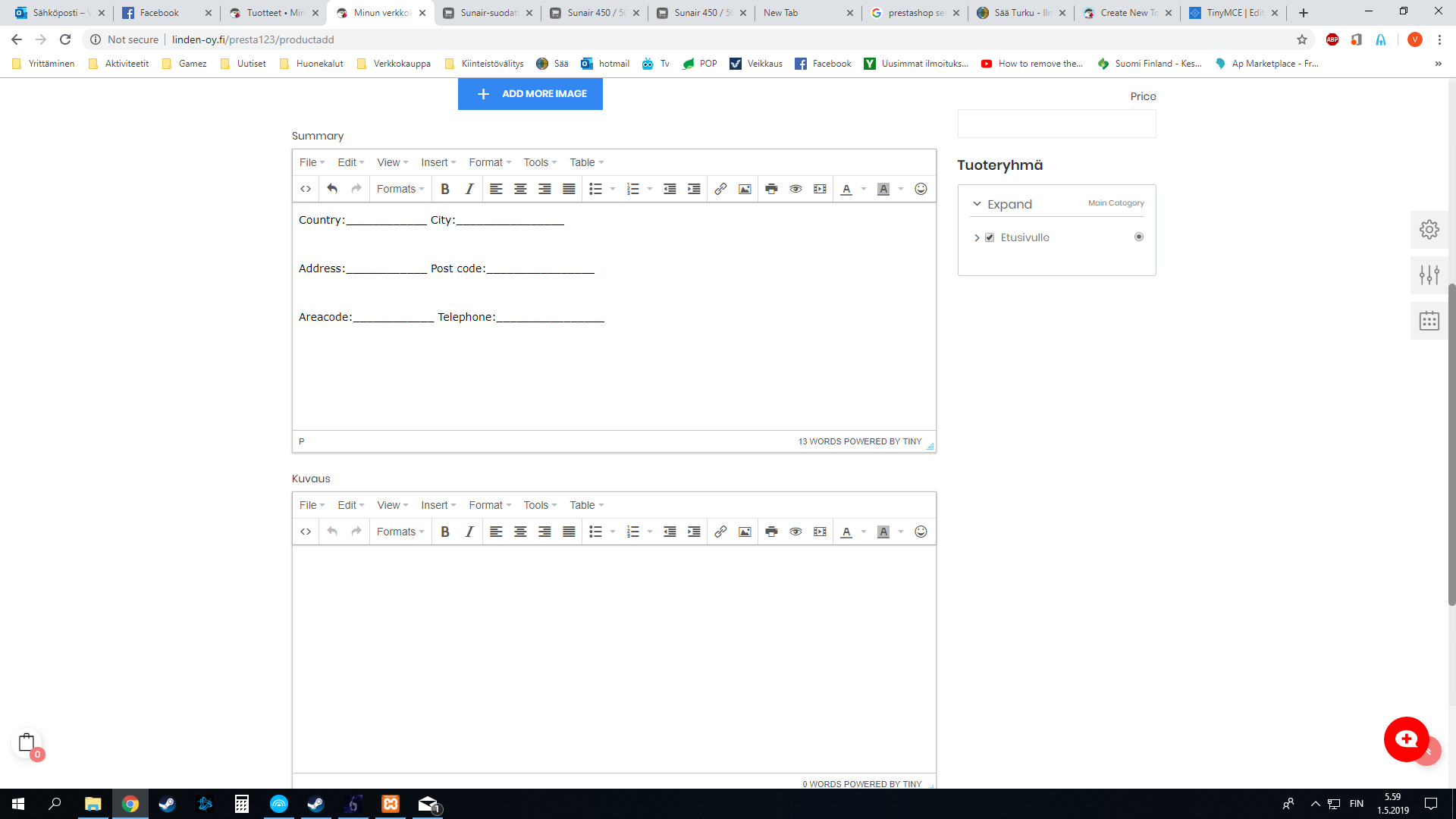Click ADD MORE IMAGE button
1456x819 pixels.
coord(530,94)
